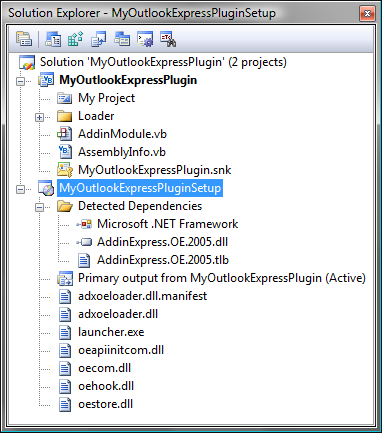Viewport: 382px width, 433px height.
Task: Collapse the Detected Dependencies folder
Action: click(39, 207)
